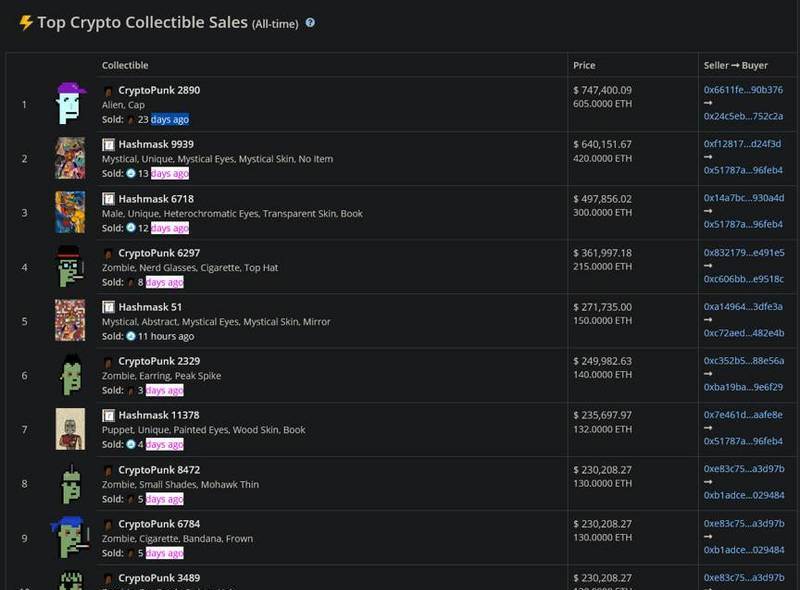Image resolution: width=800 pixels, height=590 pixels.
Task: Open the CryptoPunk 8472 collectible link
Action: point(159,470)
